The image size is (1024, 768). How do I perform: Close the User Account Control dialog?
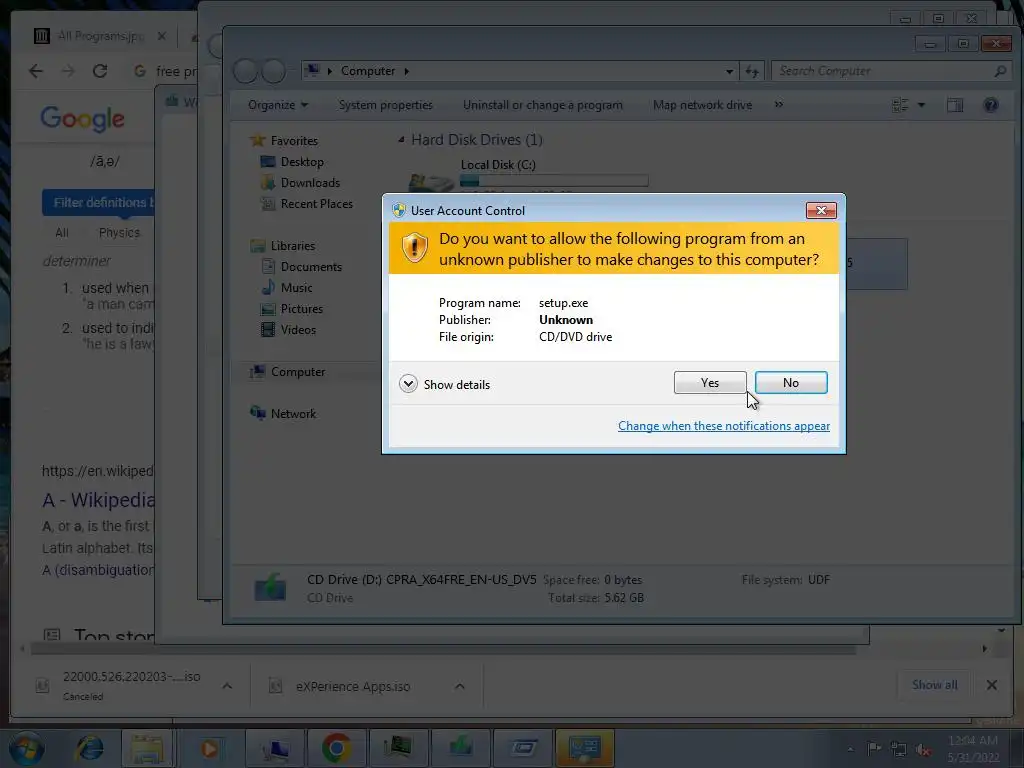click(x=821, y=210)
